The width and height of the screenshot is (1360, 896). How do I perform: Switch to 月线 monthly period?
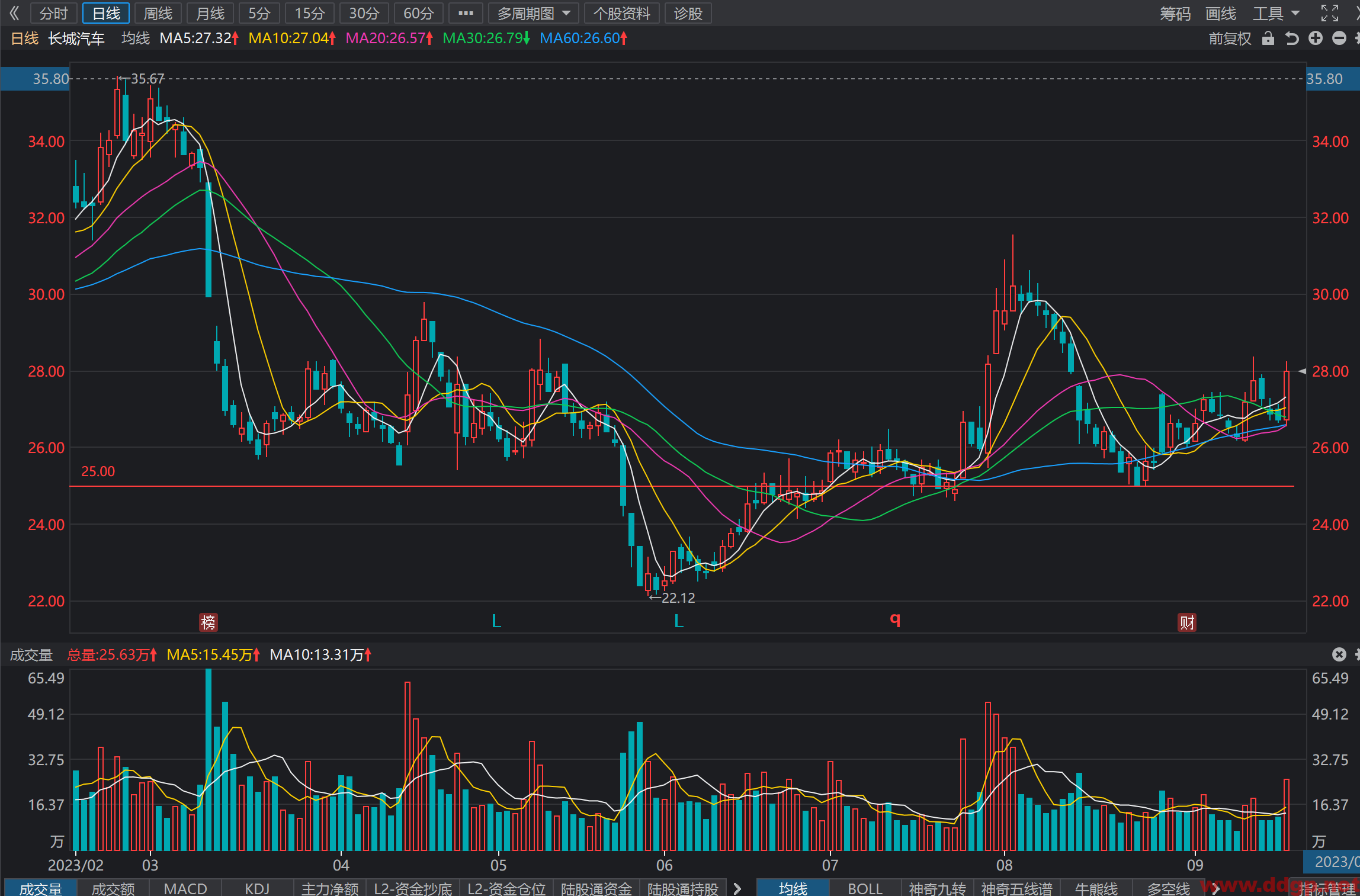[x=210, y=13]
